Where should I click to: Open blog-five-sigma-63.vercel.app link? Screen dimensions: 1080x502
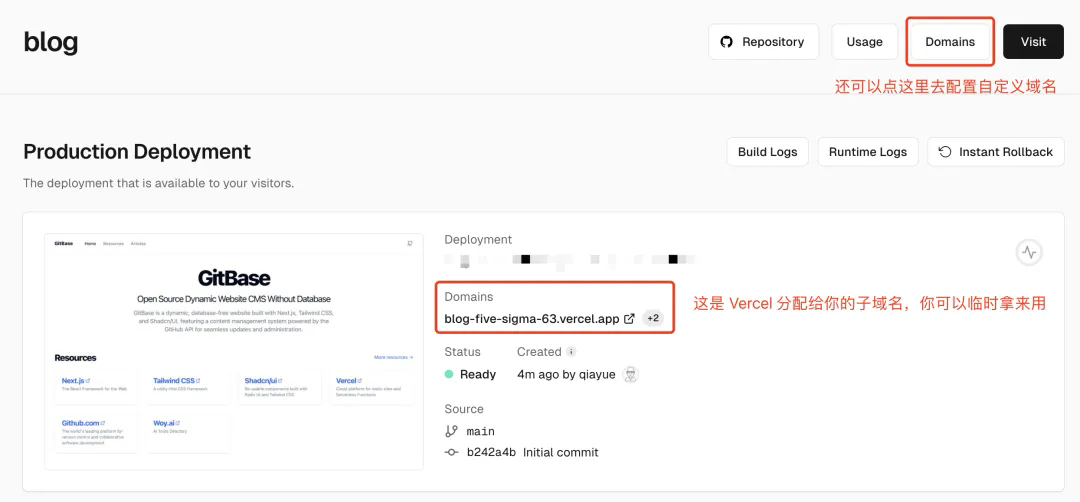tap(532, 319)
